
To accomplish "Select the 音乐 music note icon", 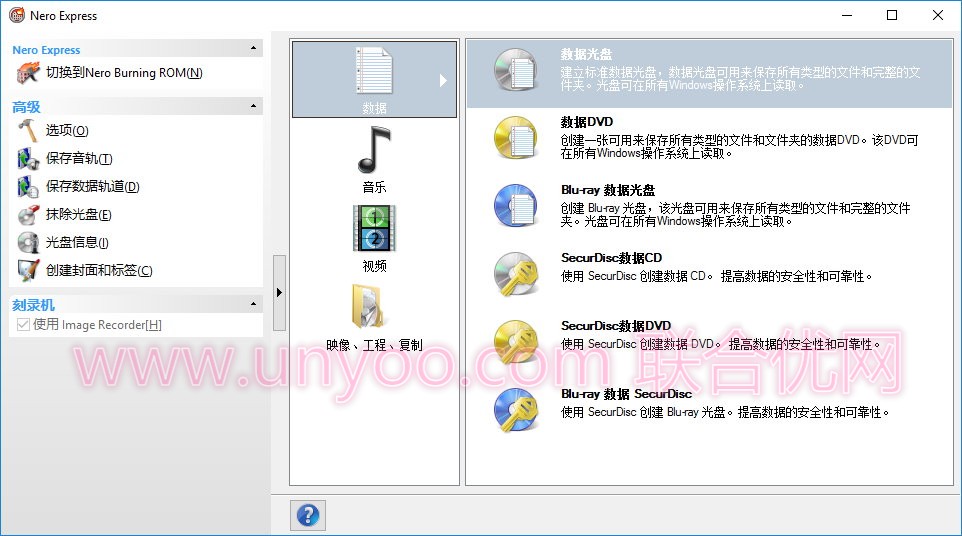I will pos(374,150).
